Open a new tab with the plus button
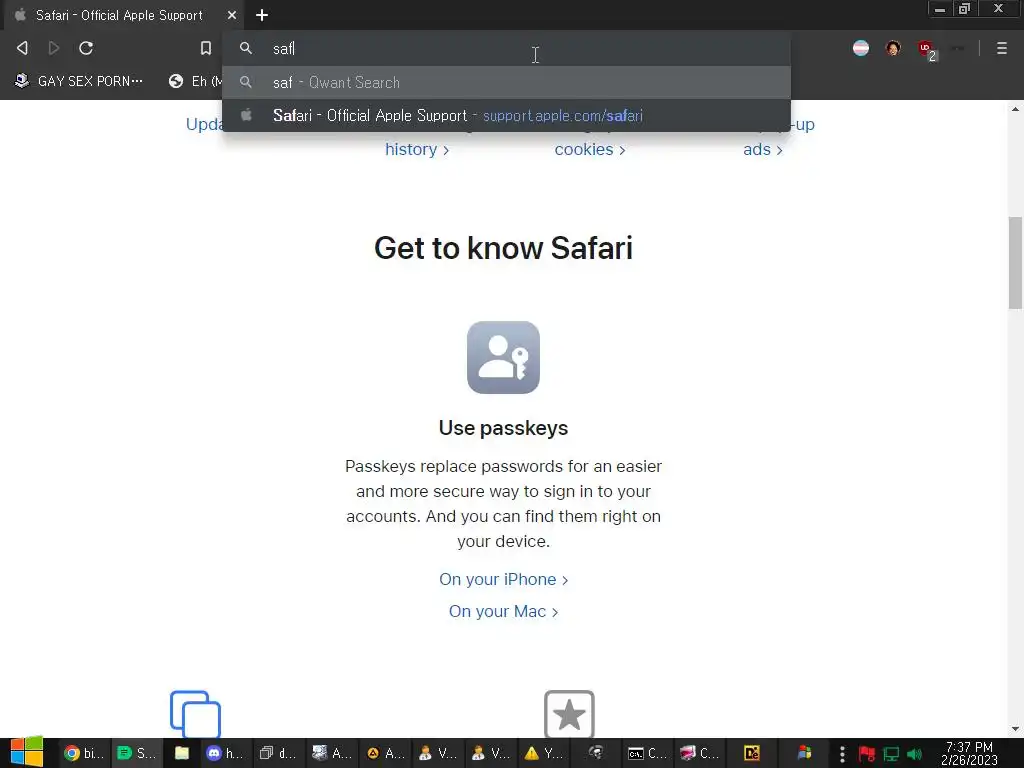The height and width of the screenshot is (768, 1024). (262, 15)
